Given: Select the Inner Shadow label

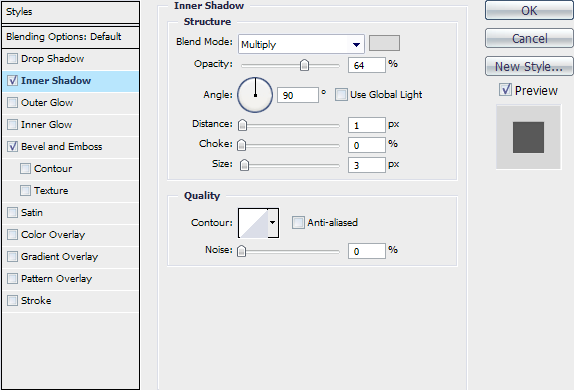Looking at the screenshot, I should point(56,81).
